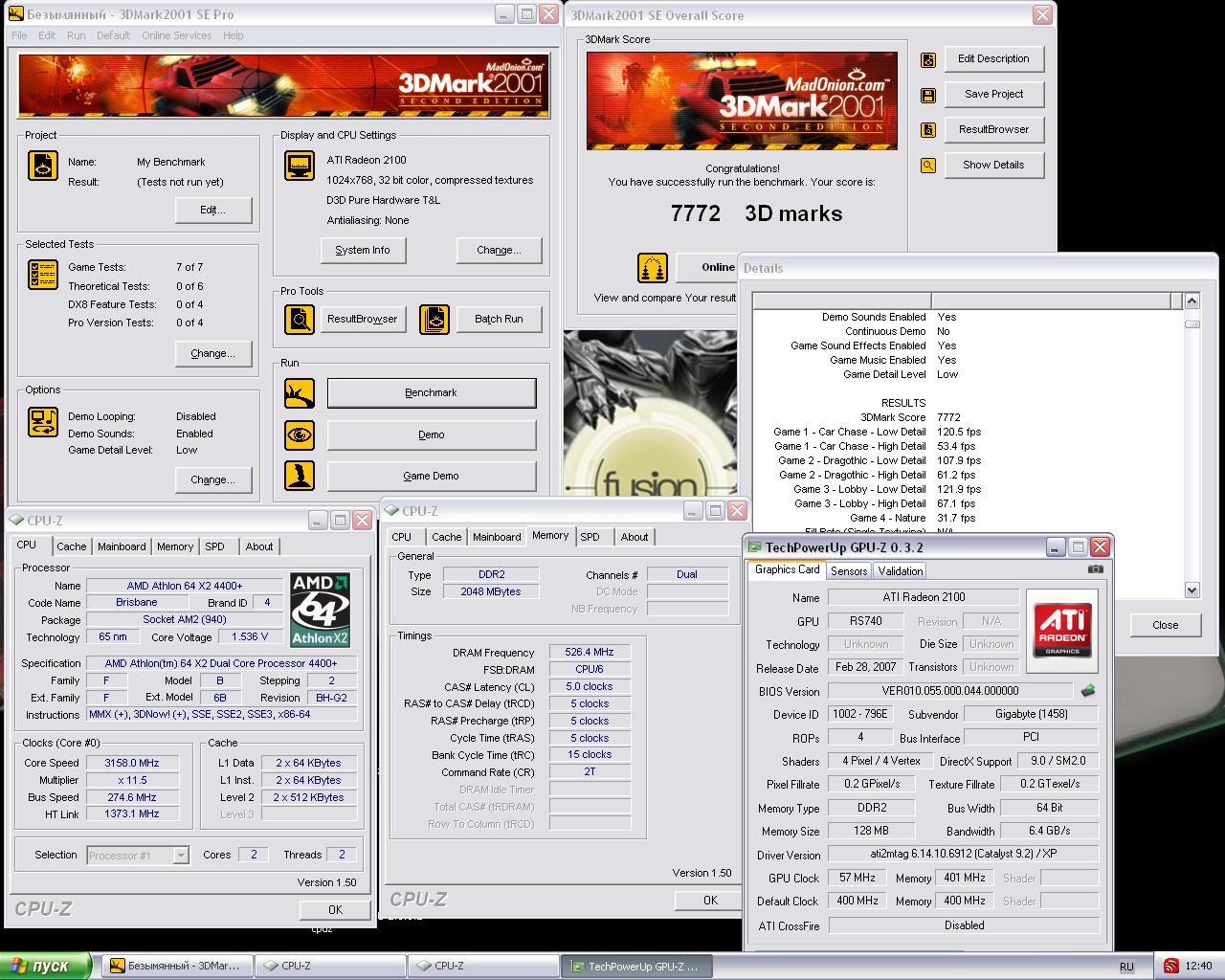Click ResultBrowser button in Pro Tools
1225x980 pixels.
(x=363, y=319)
